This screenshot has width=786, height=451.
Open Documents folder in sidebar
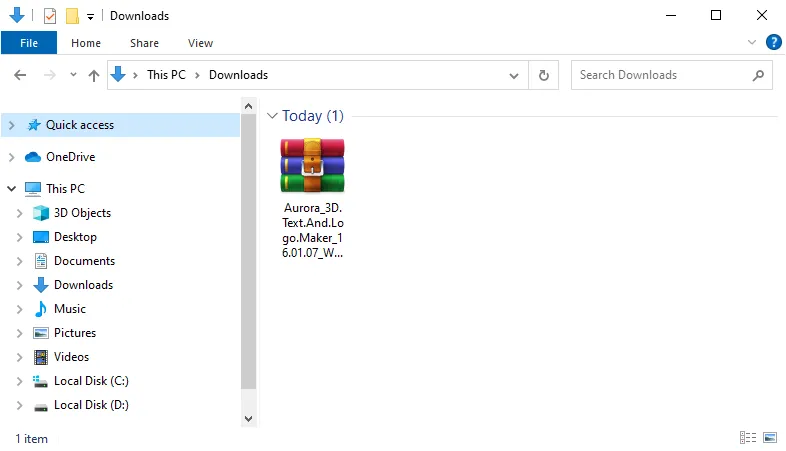[x=84, y=261]
